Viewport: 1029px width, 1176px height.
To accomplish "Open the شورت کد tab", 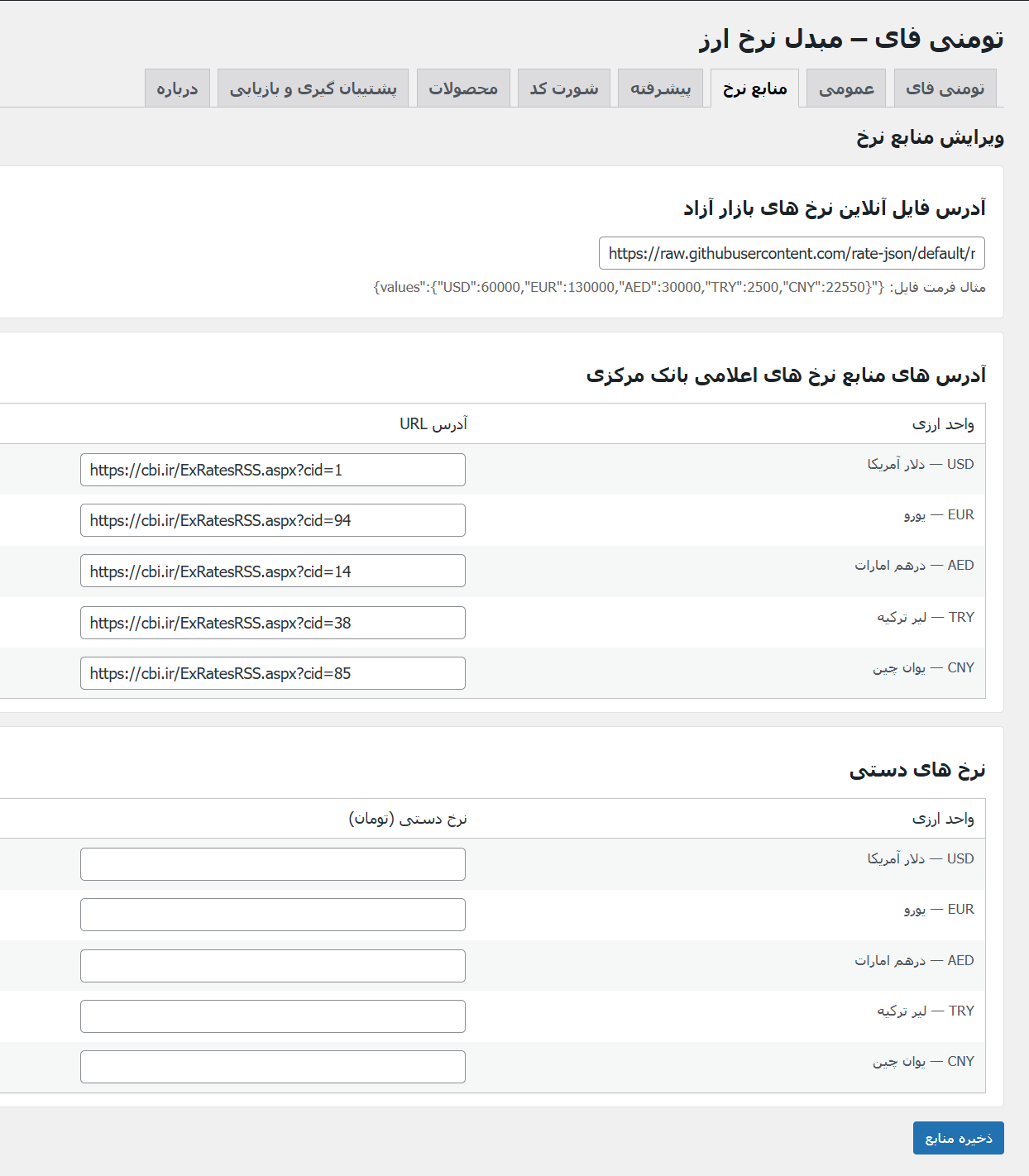I will [563, 88].
